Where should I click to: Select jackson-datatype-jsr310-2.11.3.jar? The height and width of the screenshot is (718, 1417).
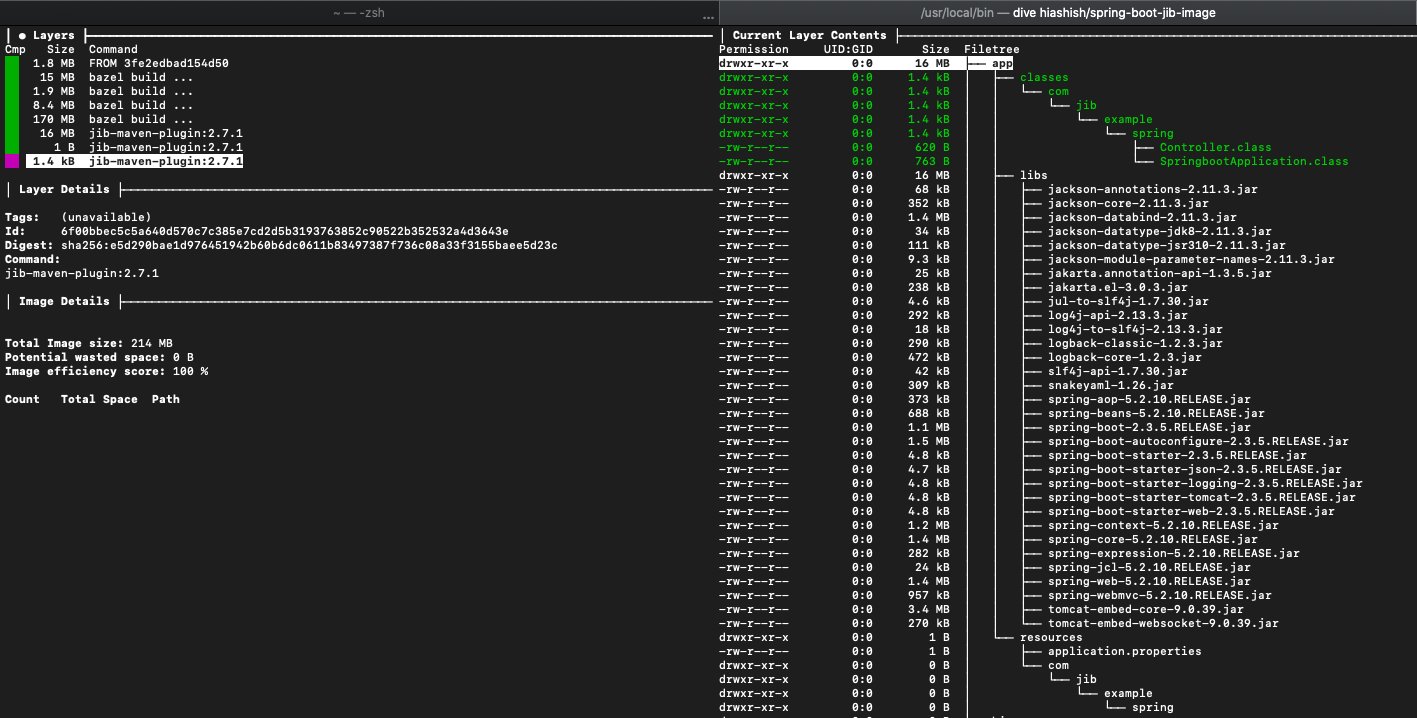(x=1167, y=245)
